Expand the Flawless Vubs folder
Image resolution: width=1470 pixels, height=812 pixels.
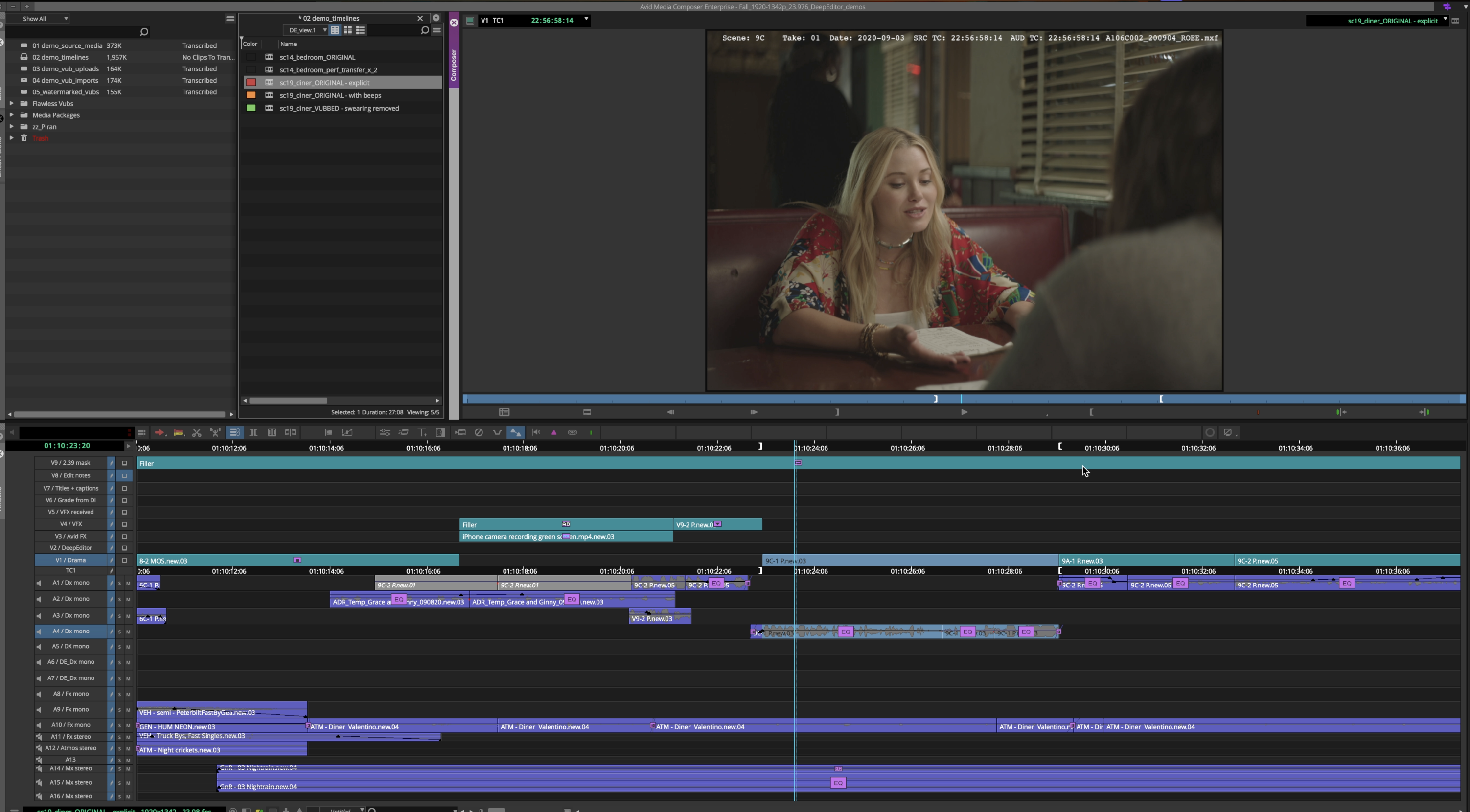tap(11, 103)
